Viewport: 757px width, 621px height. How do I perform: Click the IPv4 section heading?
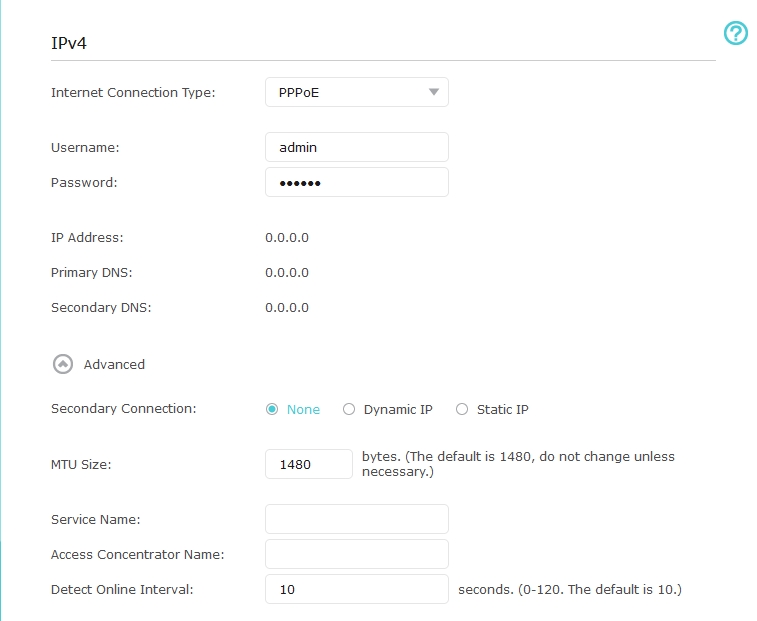tap(70, 44)
